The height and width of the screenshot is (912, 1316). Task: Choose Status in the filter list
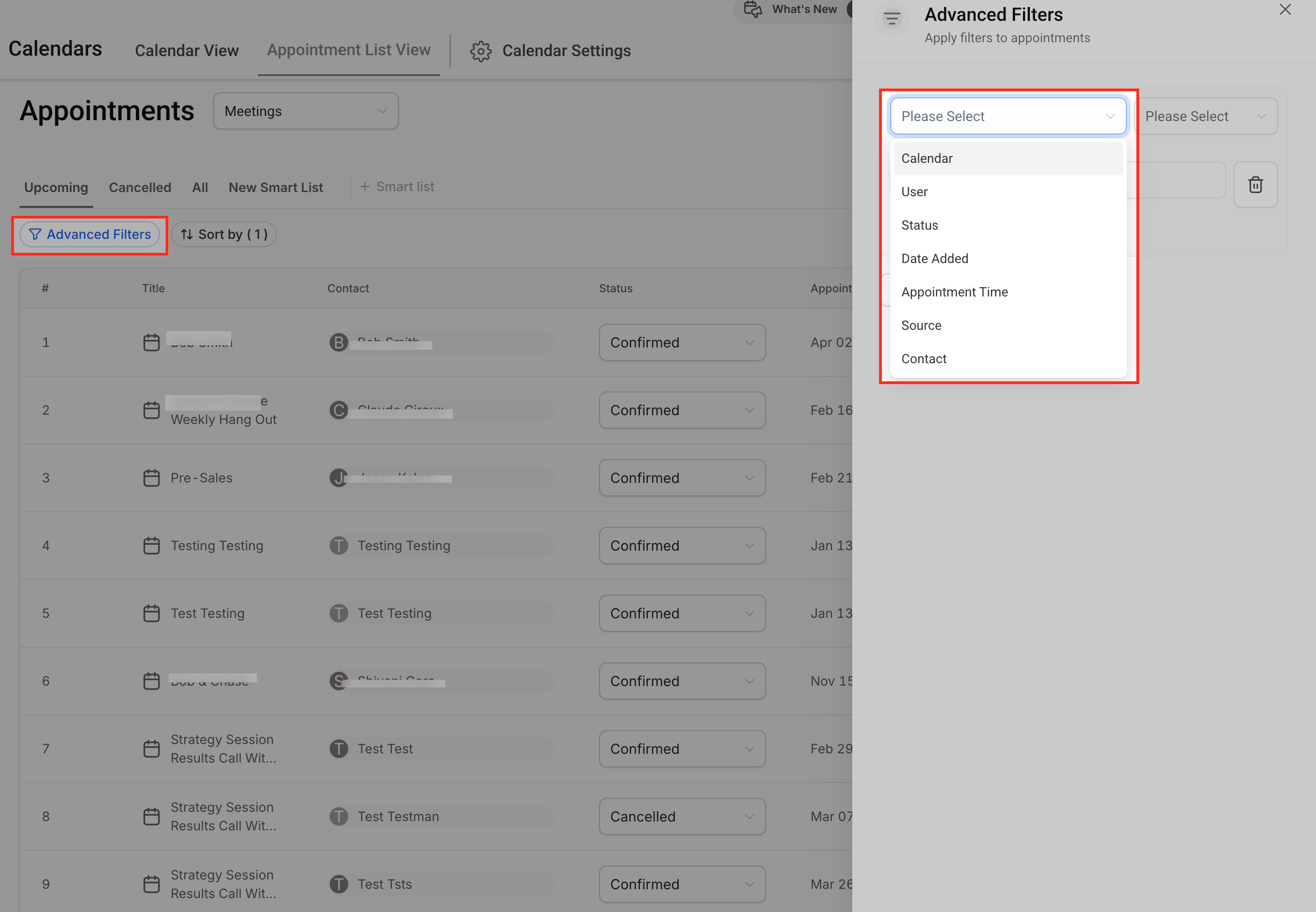(919, 225)
